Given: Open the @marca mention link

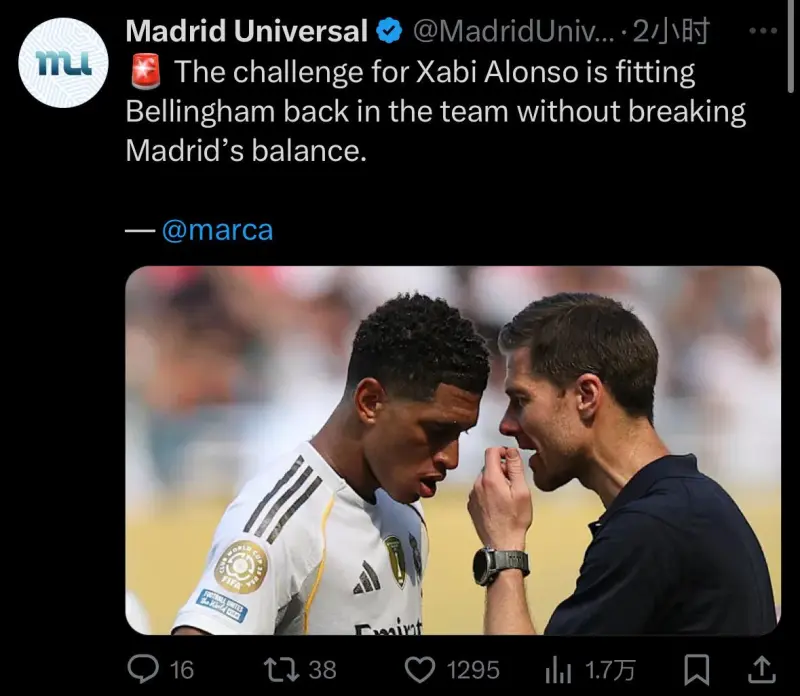Looking at the screenshot, I should pyautogui.click(x=217, y=230).
